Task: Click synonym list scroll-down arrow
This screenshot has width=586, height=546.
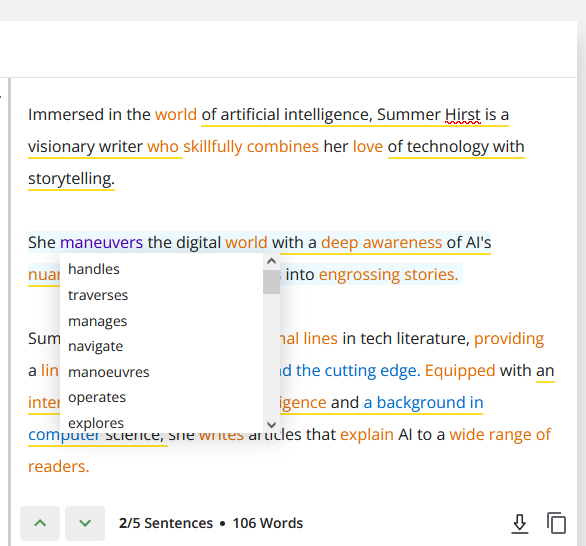Action: (271, 425)
